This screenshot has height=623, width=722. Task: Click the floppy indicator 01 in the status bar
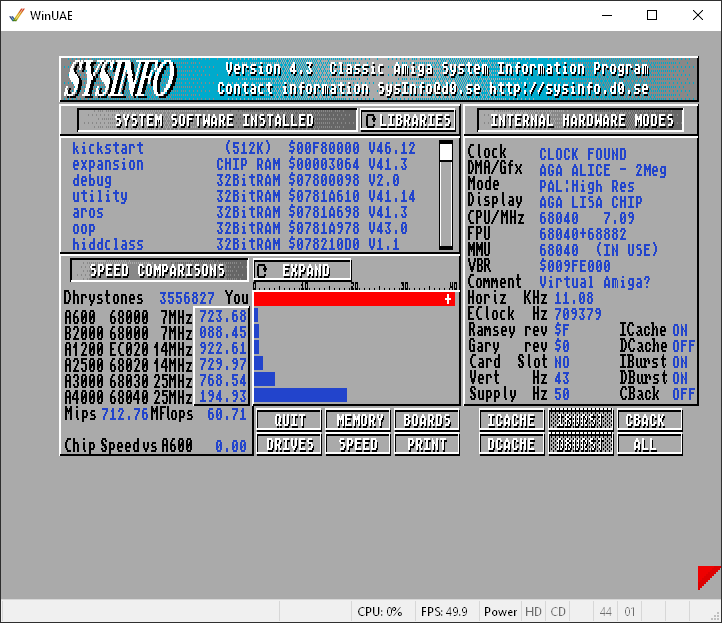click(629, 611)
